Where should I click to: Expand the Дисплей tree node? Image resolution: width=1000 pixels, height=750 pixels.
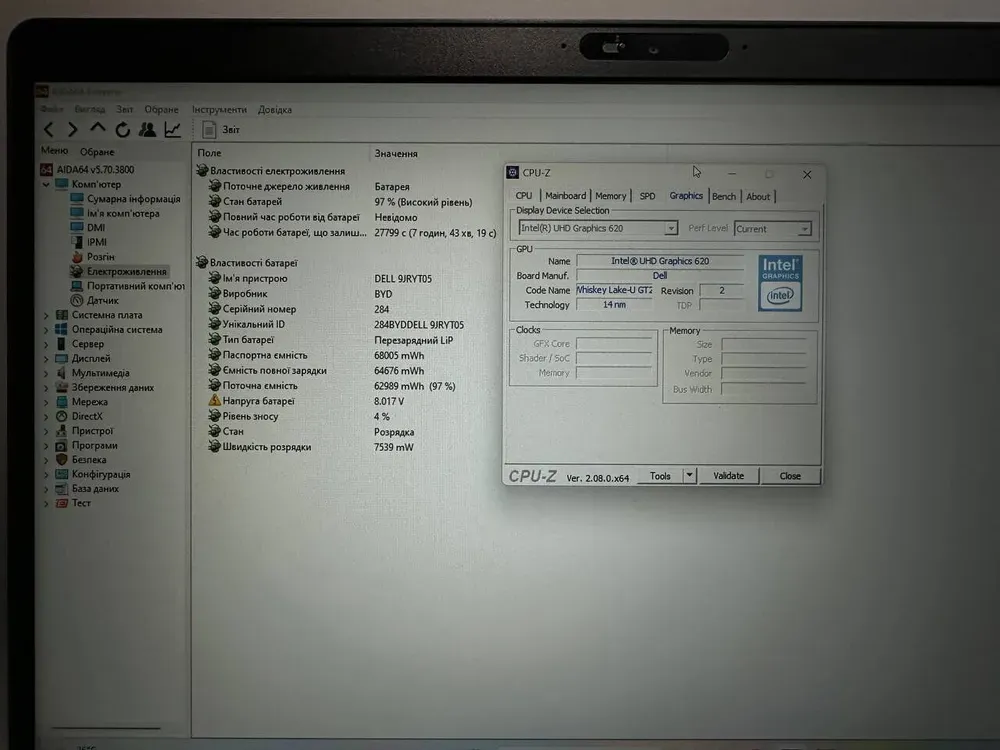coord(46,358)
